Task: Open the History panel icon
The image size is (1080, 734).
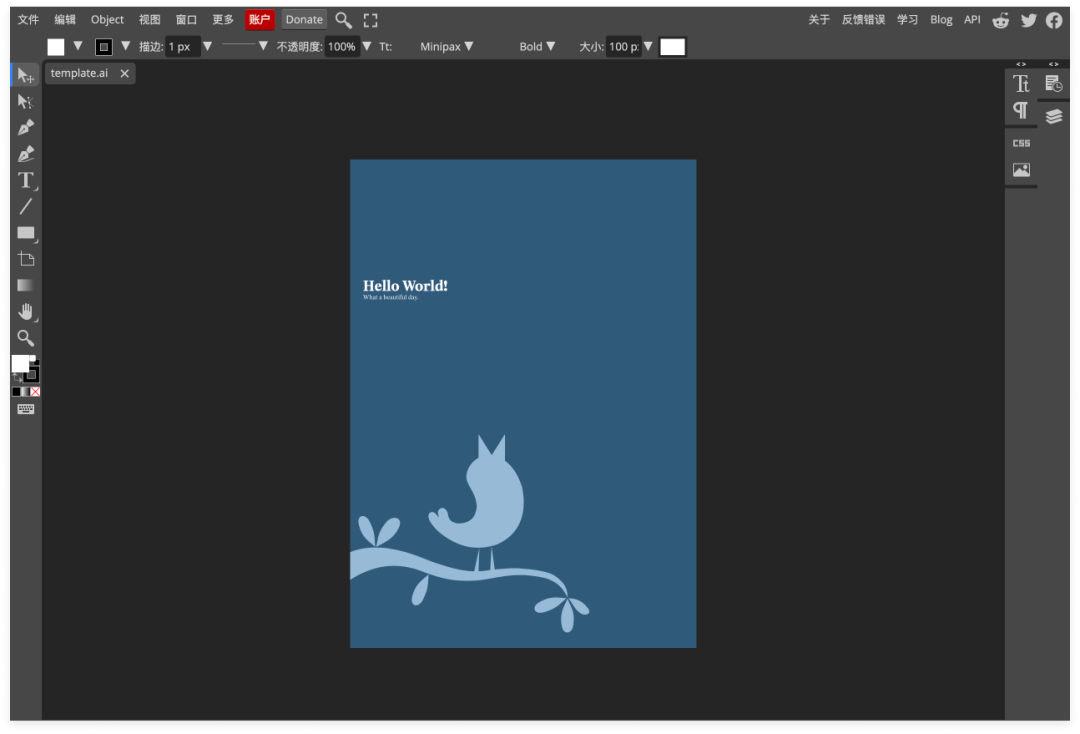Action: [x=1053, y=84]
